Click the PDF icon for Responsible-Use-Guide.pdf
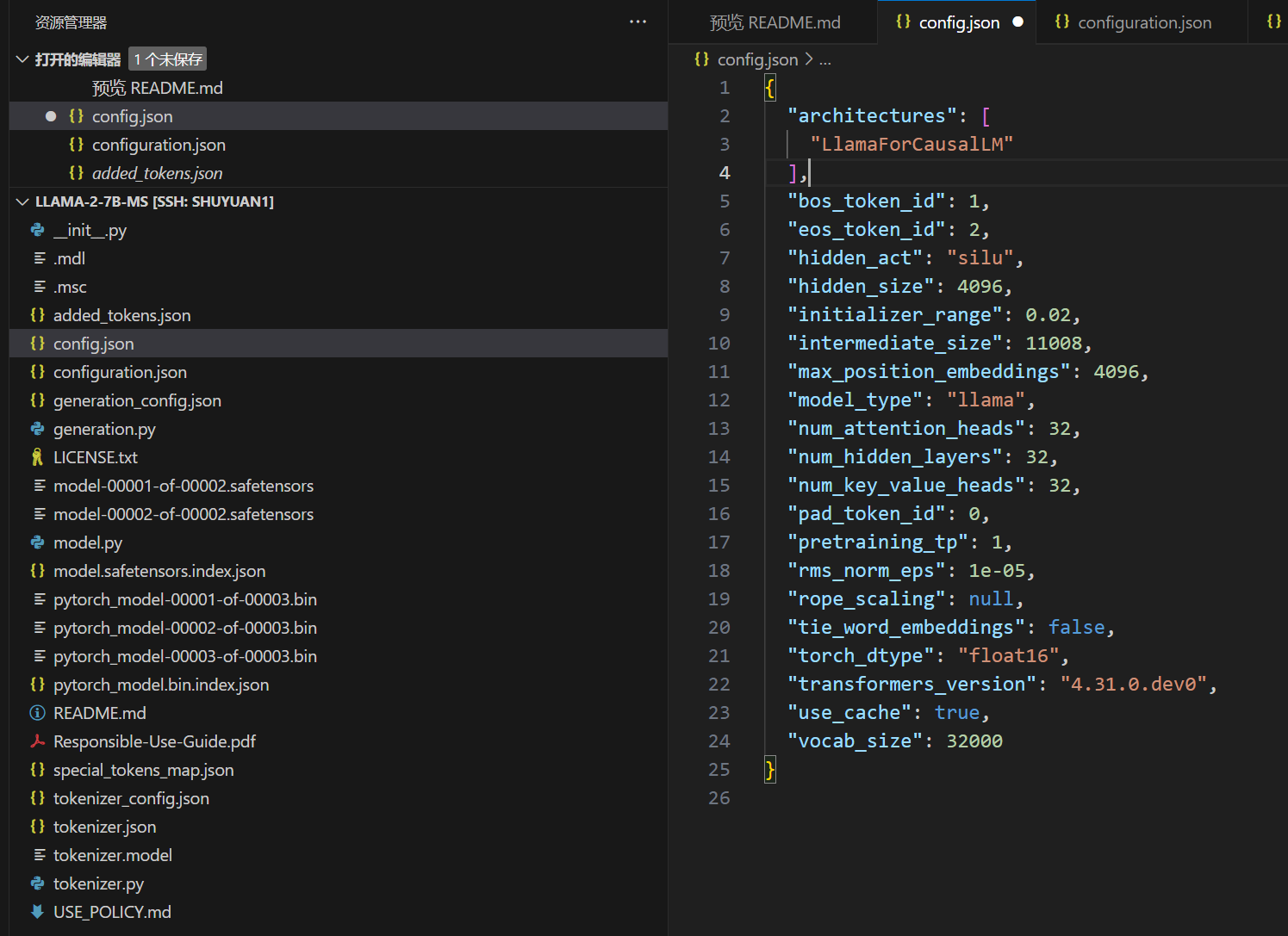The width and height of the screenshot is (1288, 936). (38, 741)
